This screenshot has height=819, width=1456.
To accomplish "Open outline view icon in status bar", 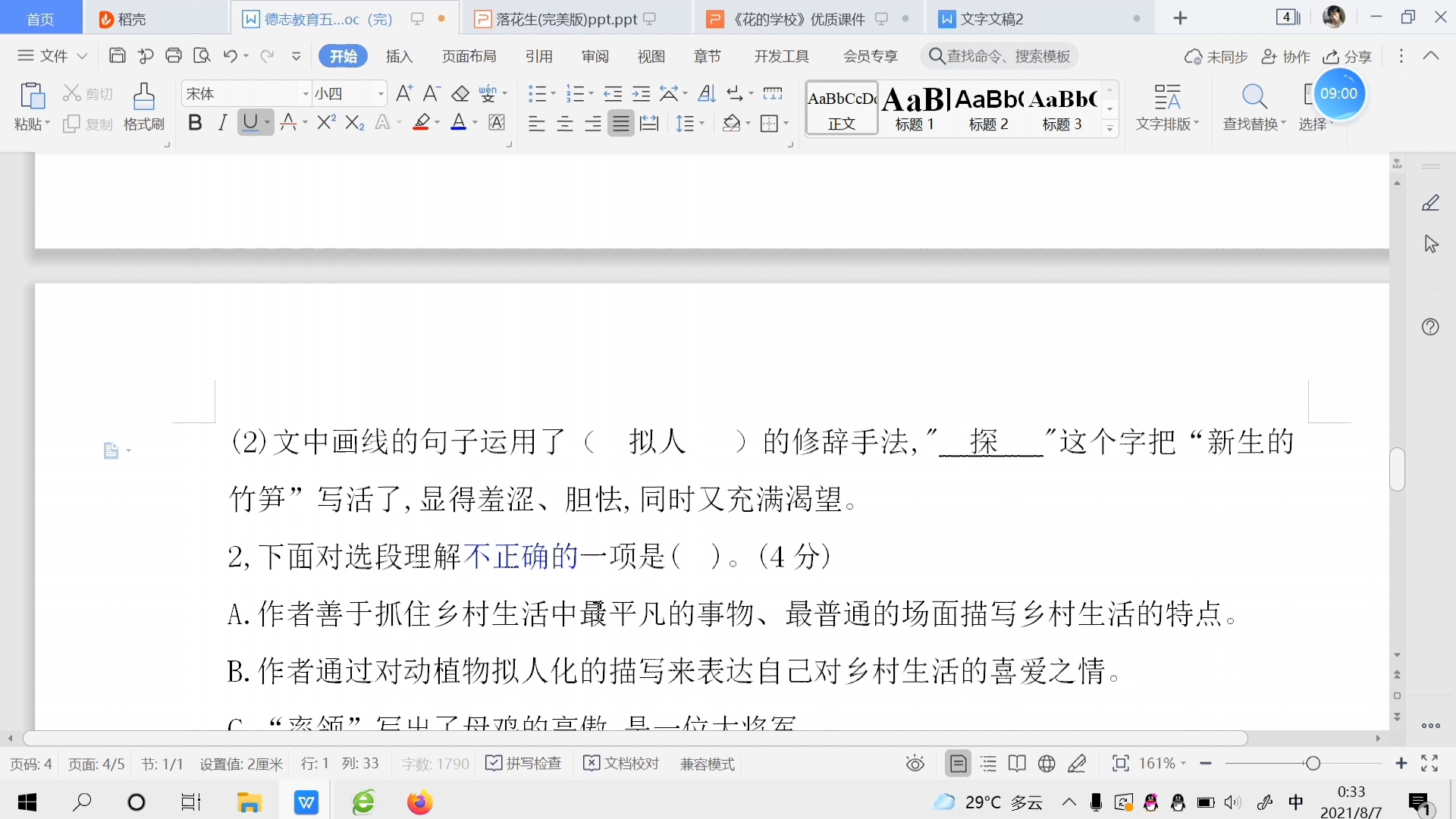I will click(x=988, y=764).
